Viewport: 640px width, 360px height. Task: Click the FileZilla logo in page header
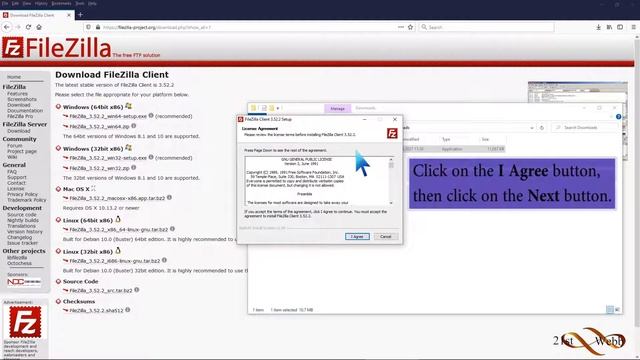[56, 48]
